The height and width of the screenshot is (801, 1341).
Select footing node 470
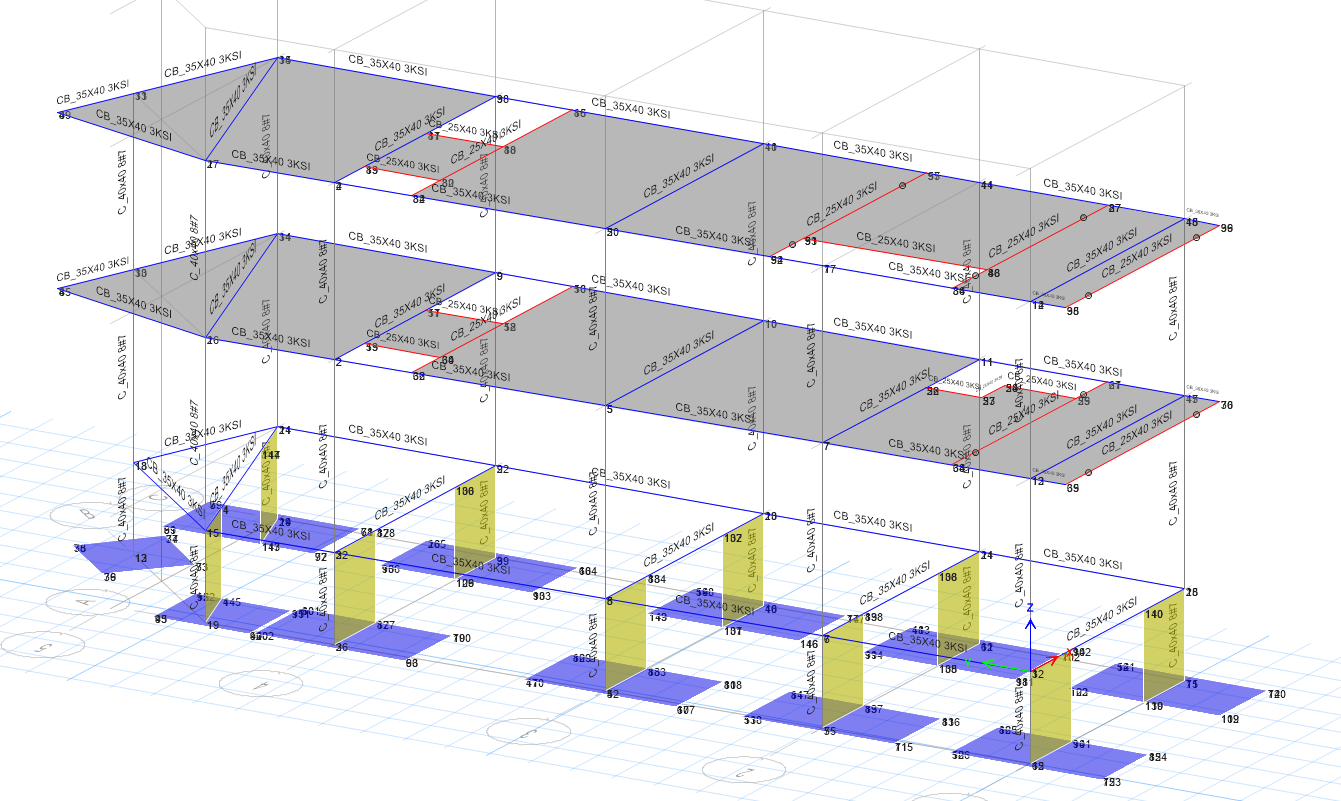535,684
